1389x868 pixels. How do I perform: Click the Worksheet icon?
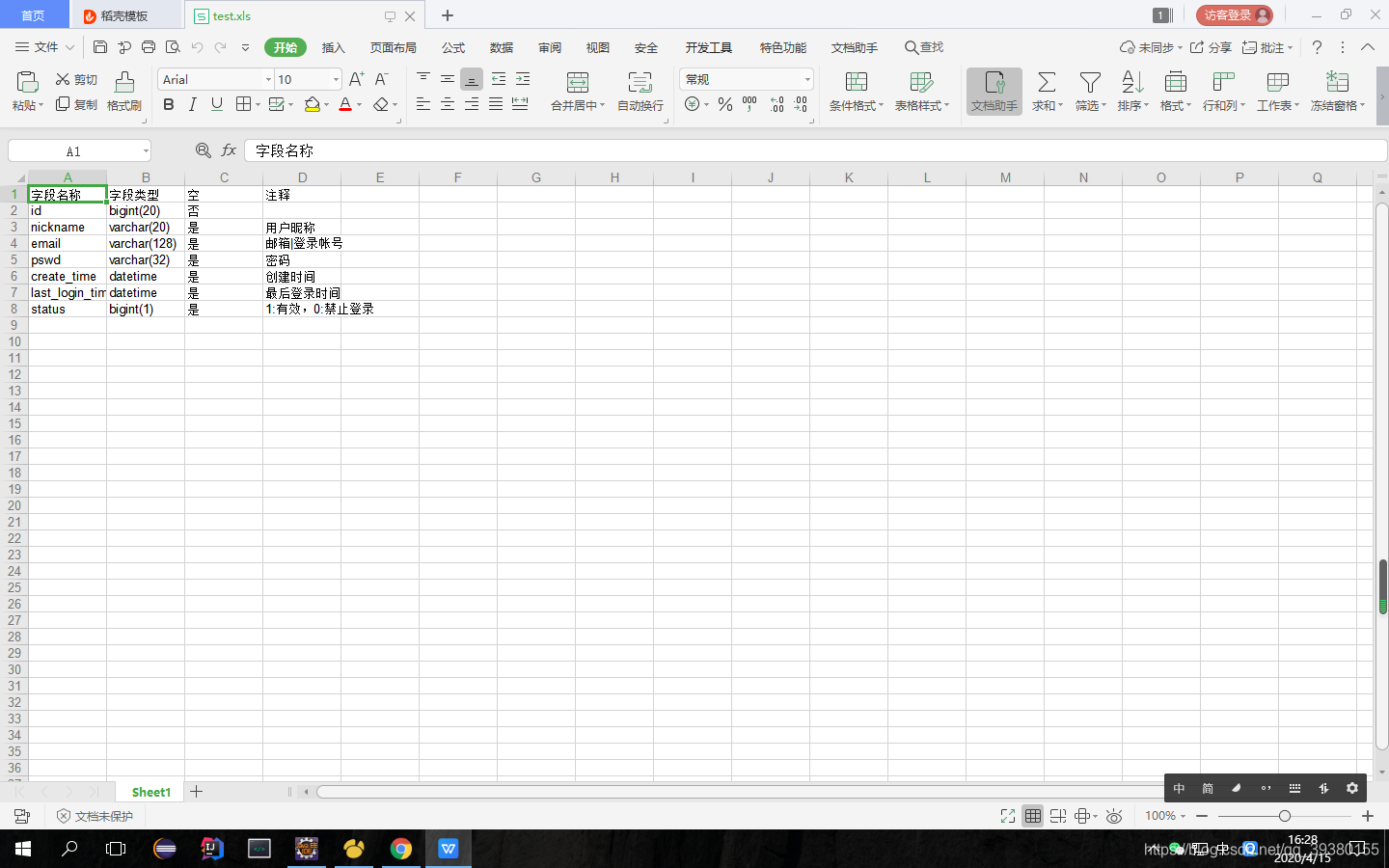(1278, 82)
